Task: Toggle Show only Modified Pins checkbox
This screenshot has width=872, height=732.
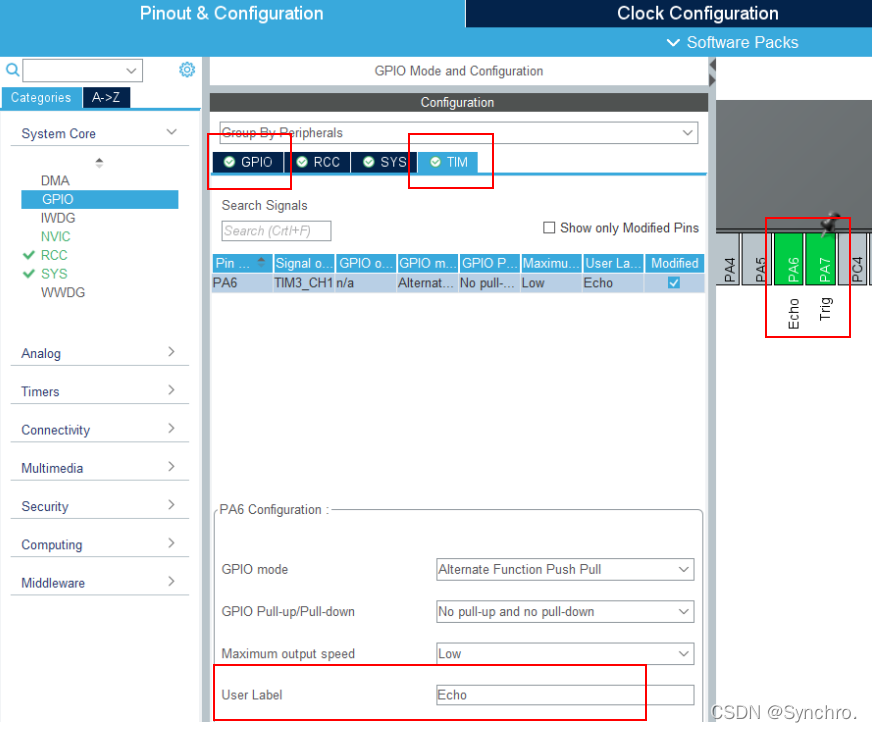Action: pyautogui.click(x=549, y=227)
